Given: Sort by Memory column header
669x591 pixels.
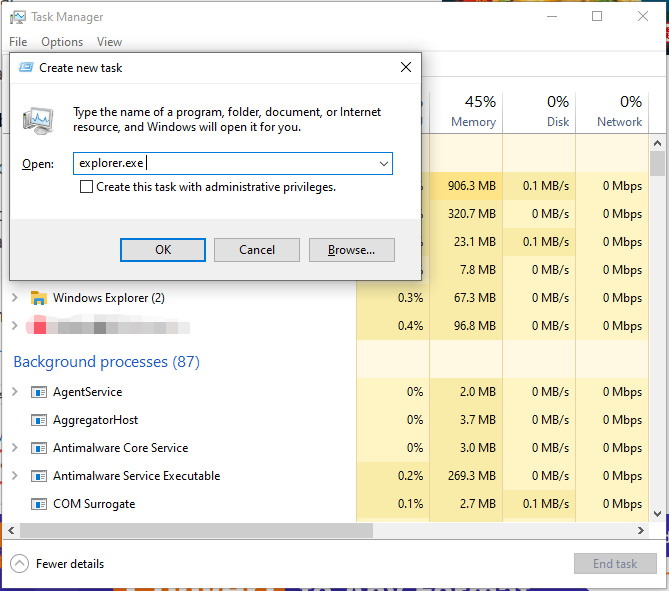Looking at the screenshot, I should coord(466,112).
